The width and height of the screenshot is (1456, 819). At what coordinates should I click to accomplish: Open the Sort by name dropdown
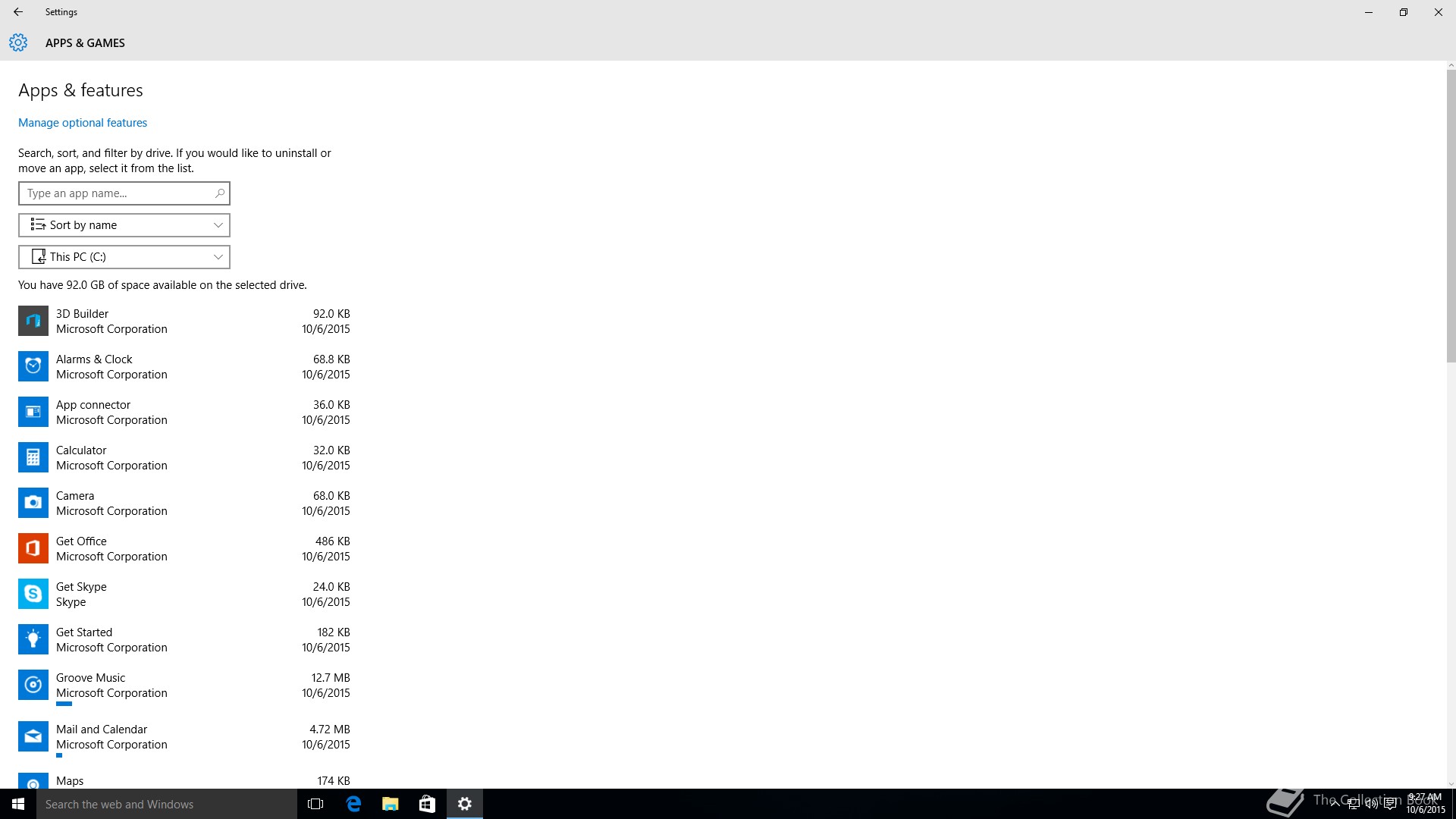[124, 225]
